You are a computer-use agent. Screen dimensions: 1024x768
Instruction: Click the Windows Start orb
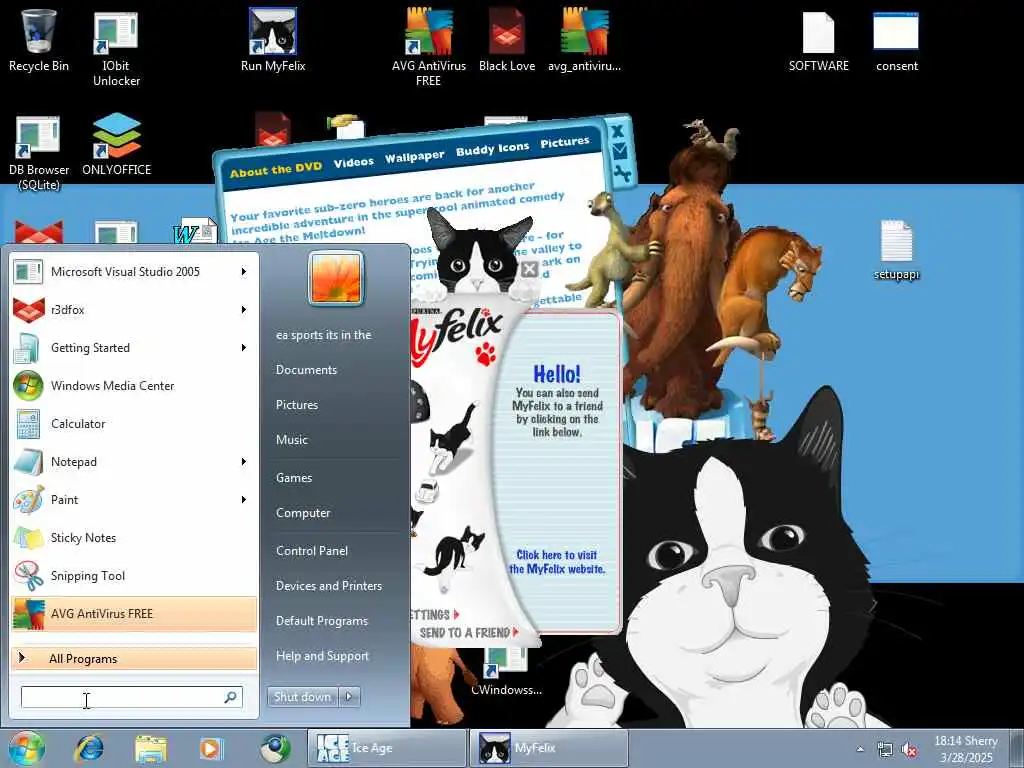tap(26, 748)
